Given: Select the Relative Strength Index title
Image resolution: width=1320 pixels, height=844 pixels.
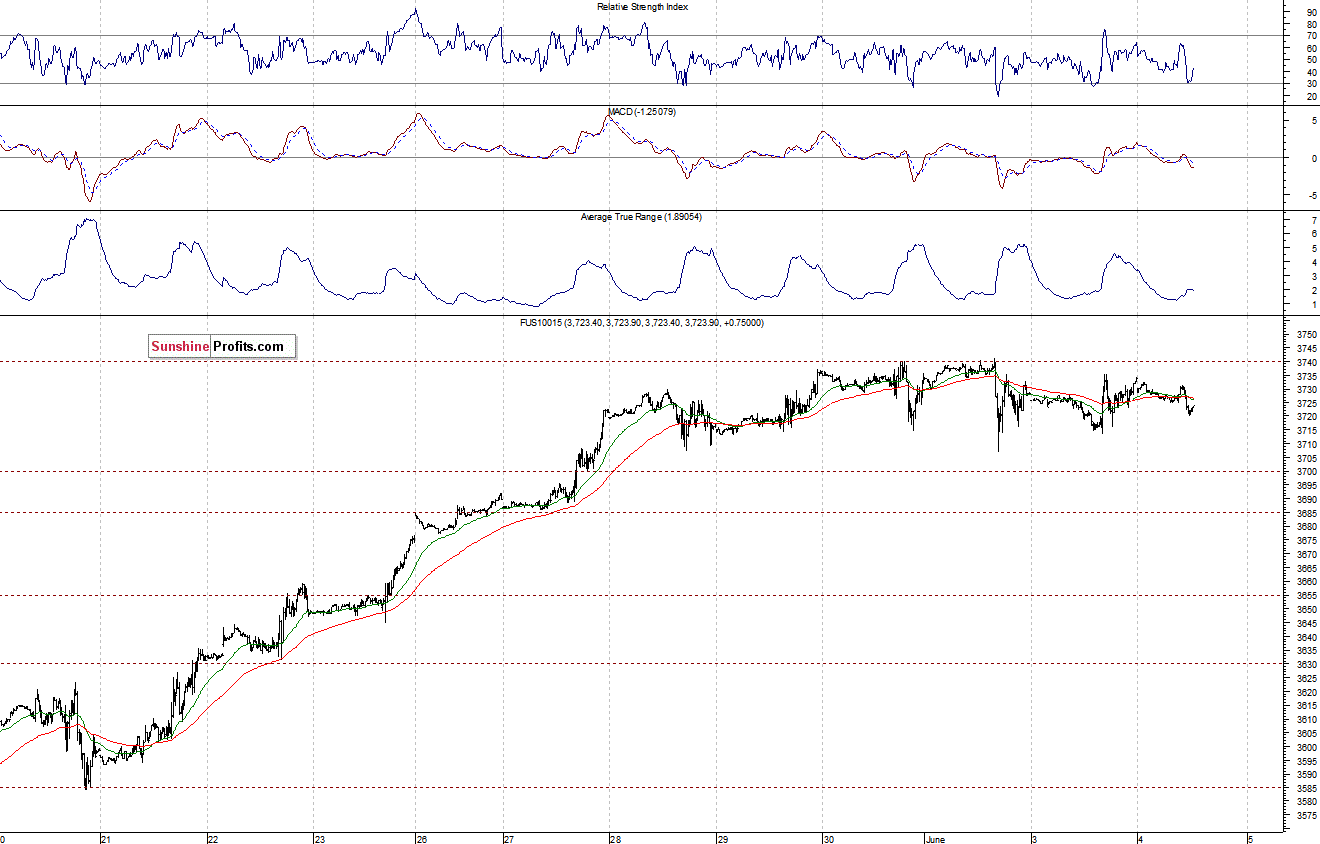Looking at the screenshot, I should click(643, 7).
